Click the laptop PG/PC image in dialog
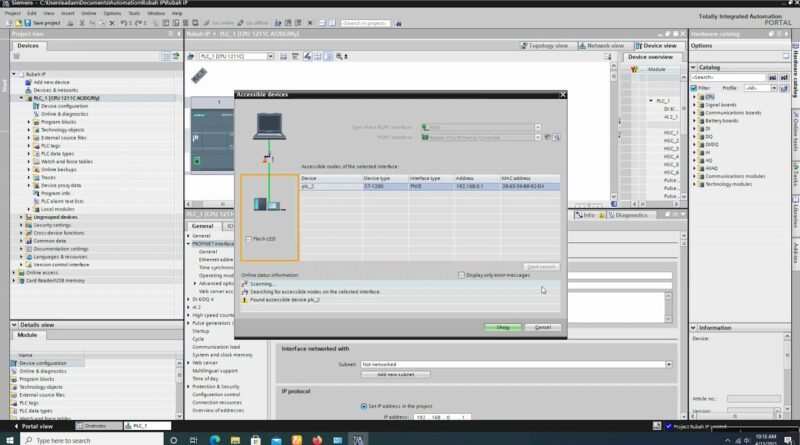This screenshot has width=800, height=445. click(x=269, y=126)
